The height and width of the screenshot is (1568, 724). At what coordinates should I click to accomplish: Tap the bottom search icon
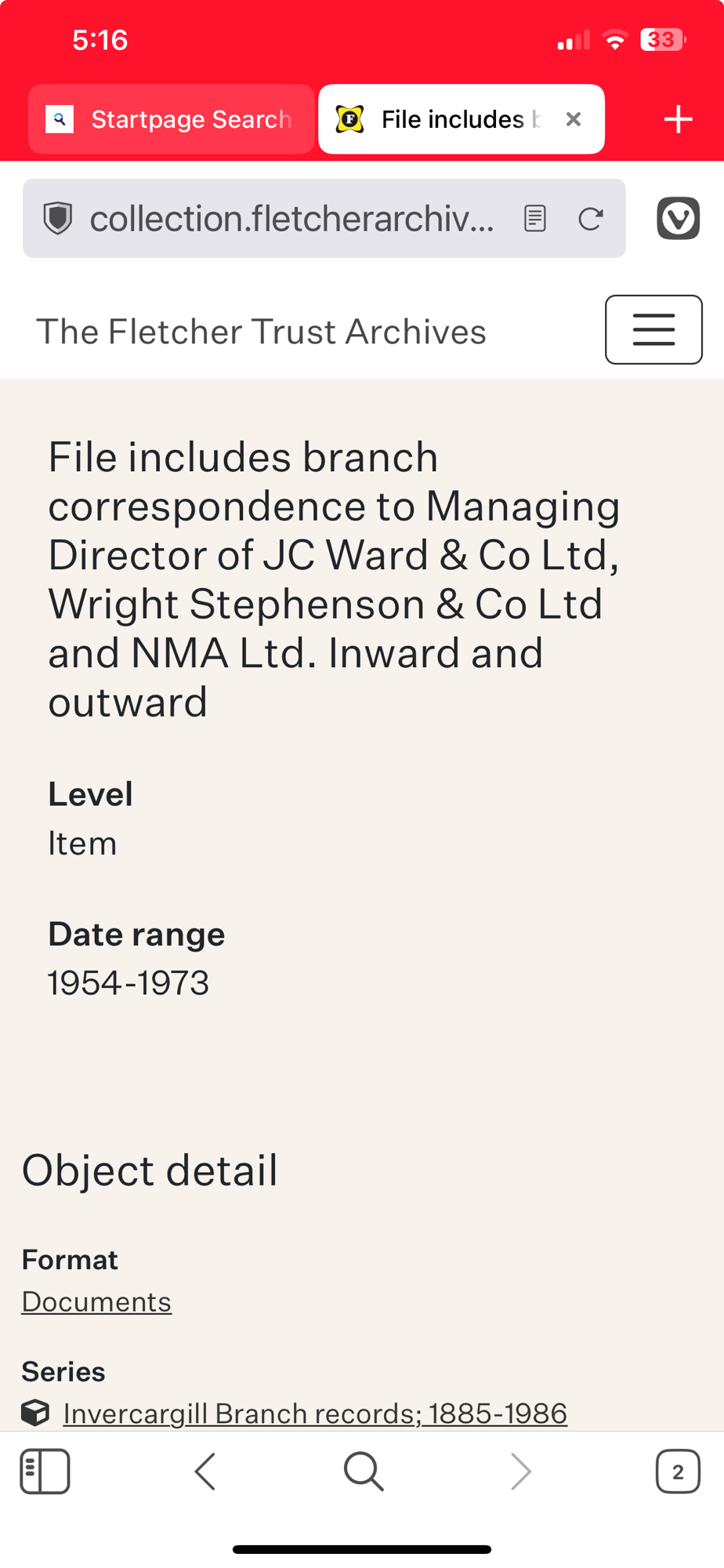364,1472
